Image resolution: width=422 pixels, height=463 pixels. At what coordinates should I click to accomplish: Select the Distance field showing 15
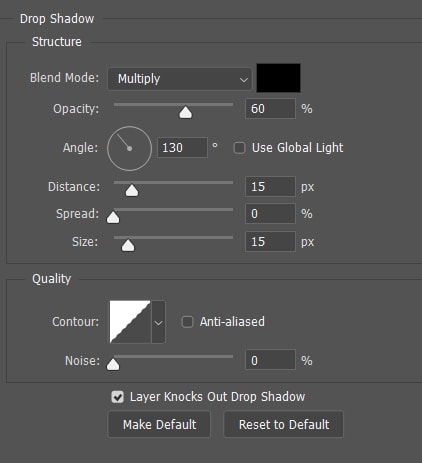[x=270, y=187]
